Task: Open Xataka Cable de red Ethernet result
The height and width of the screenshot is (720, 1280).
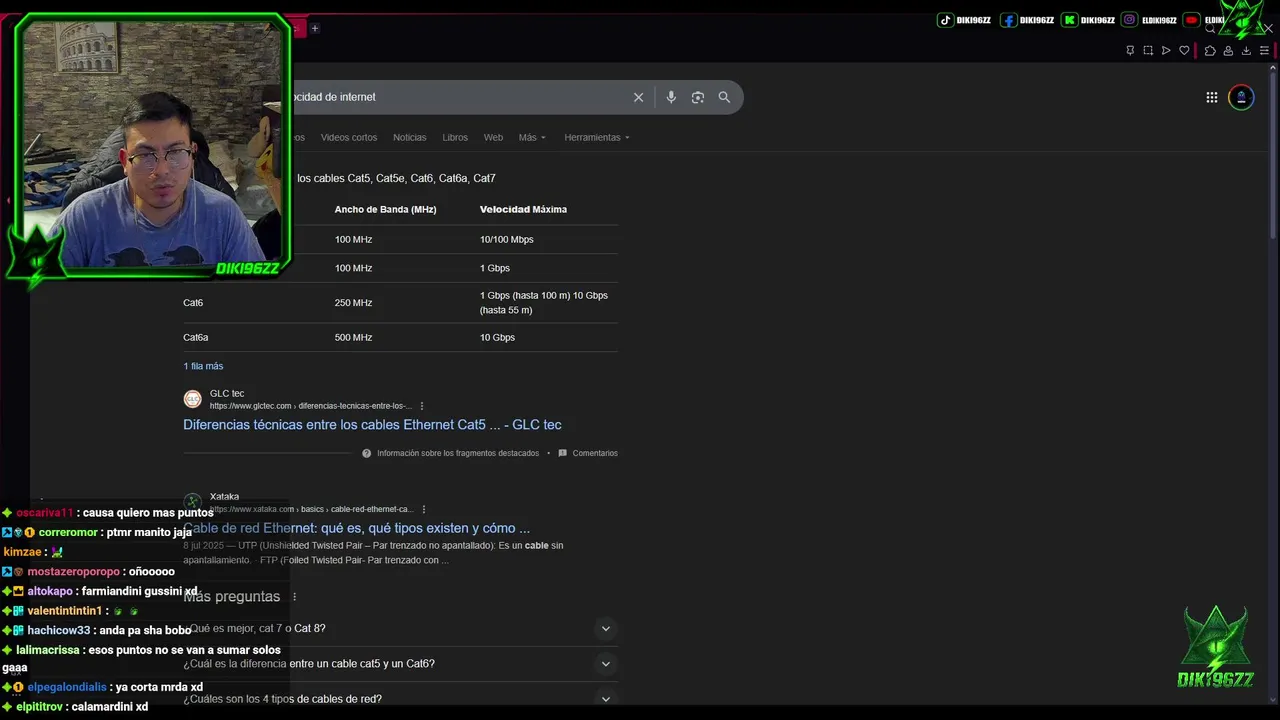Action: [356, 528]
